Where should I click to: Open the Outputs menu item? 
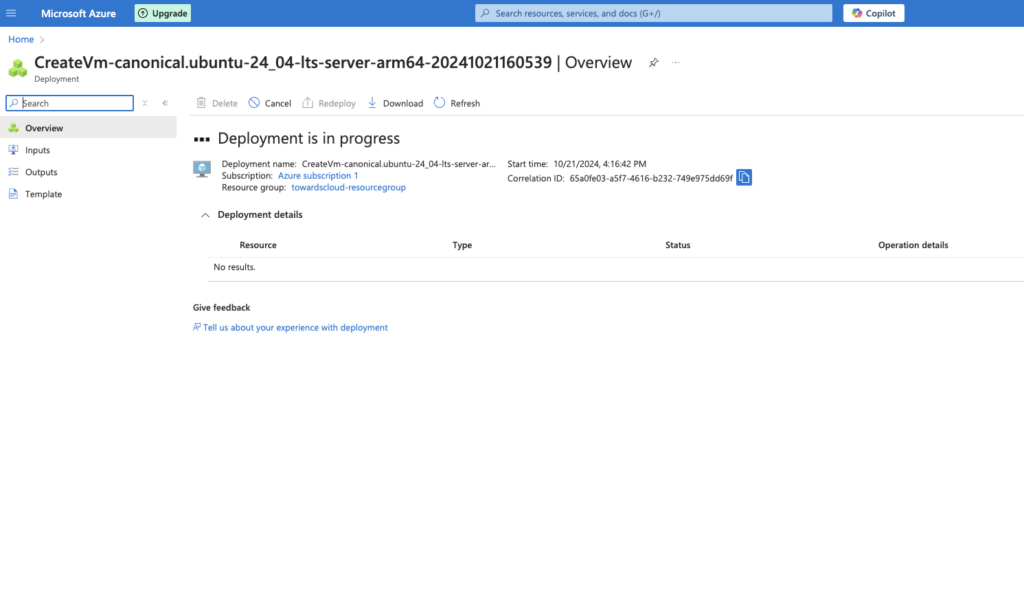(88, 172)
